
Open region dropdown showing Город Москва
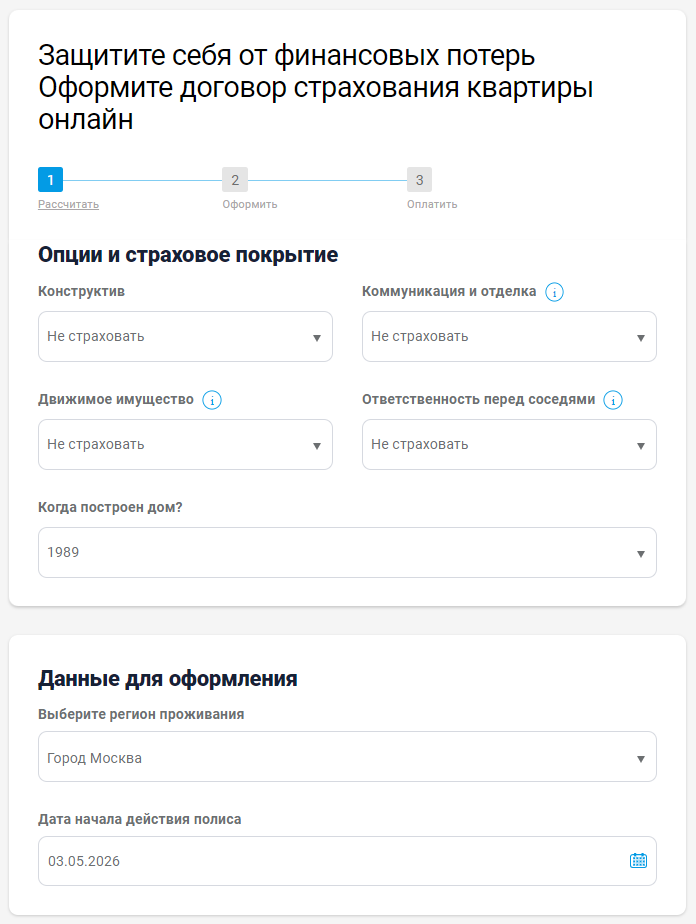pos(347,757)
